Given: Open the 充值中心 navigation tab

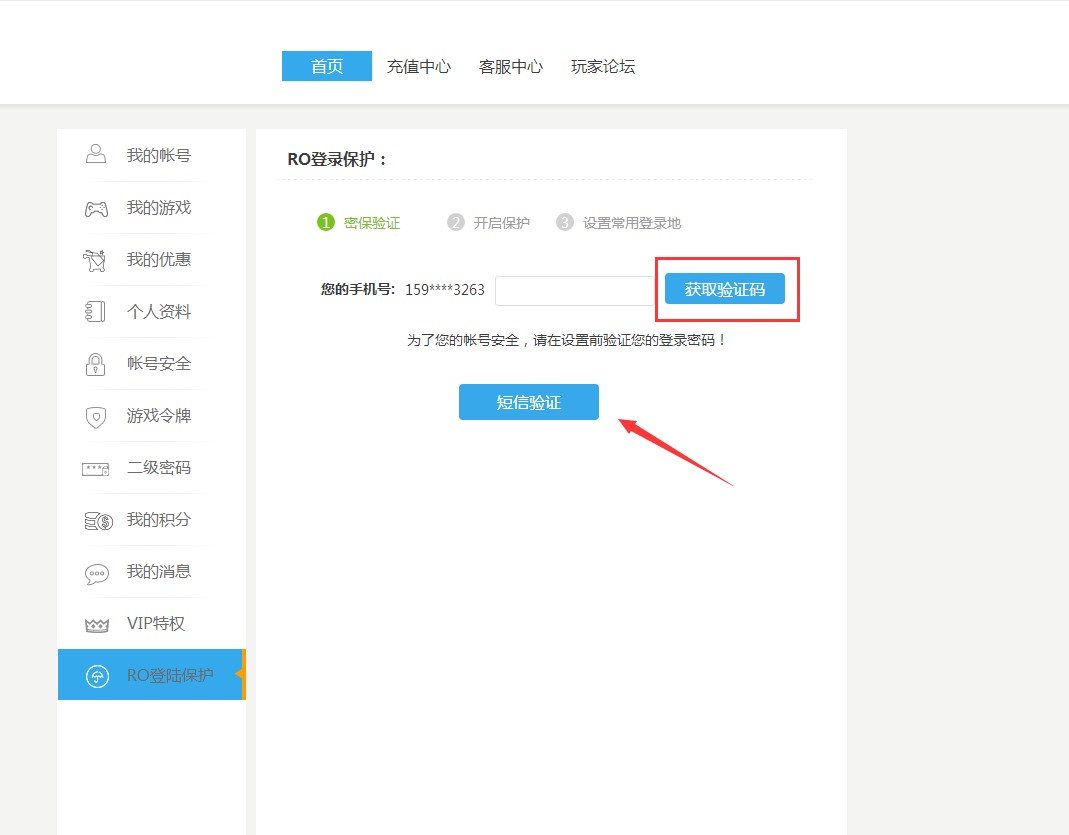Looking at the screenshot, I should click(x=419, y=66).
